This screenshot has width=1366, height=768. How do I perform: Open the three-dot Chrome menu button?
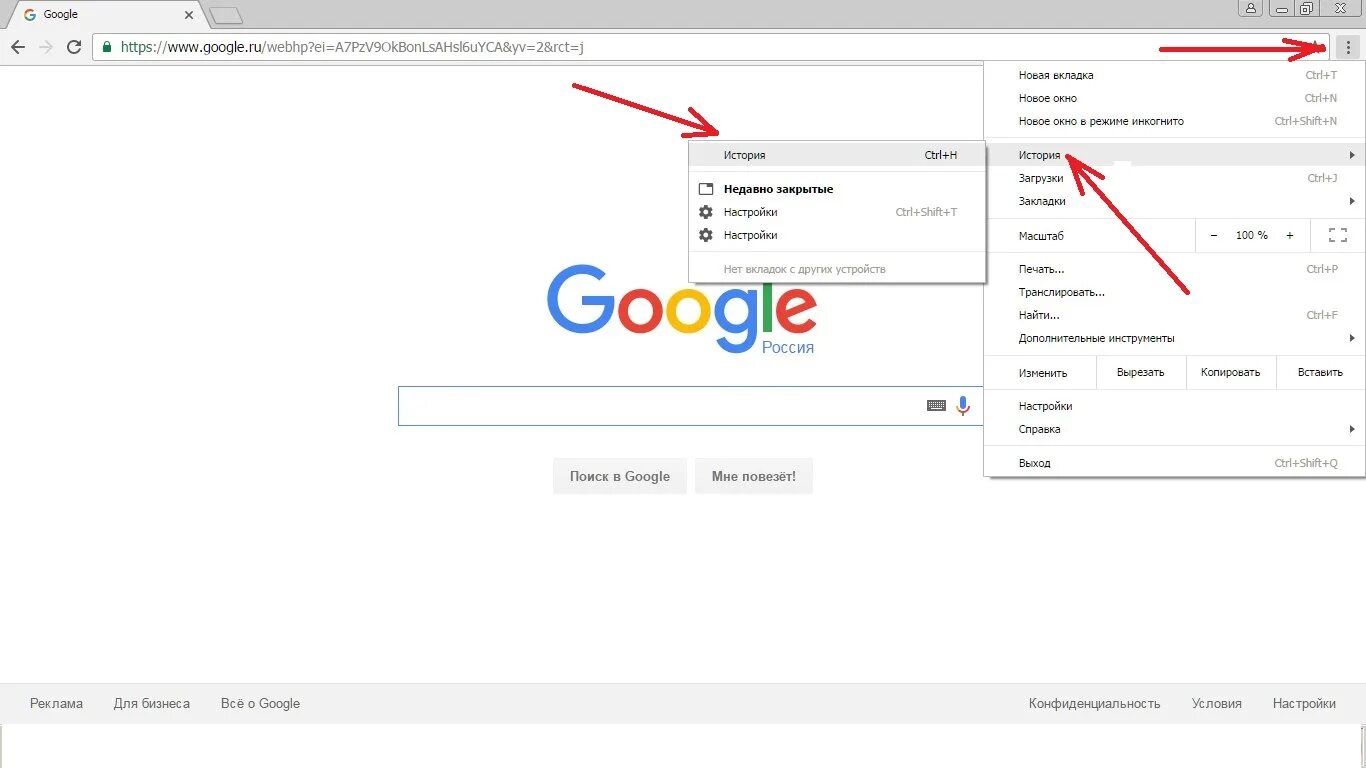coord(1347,47)
